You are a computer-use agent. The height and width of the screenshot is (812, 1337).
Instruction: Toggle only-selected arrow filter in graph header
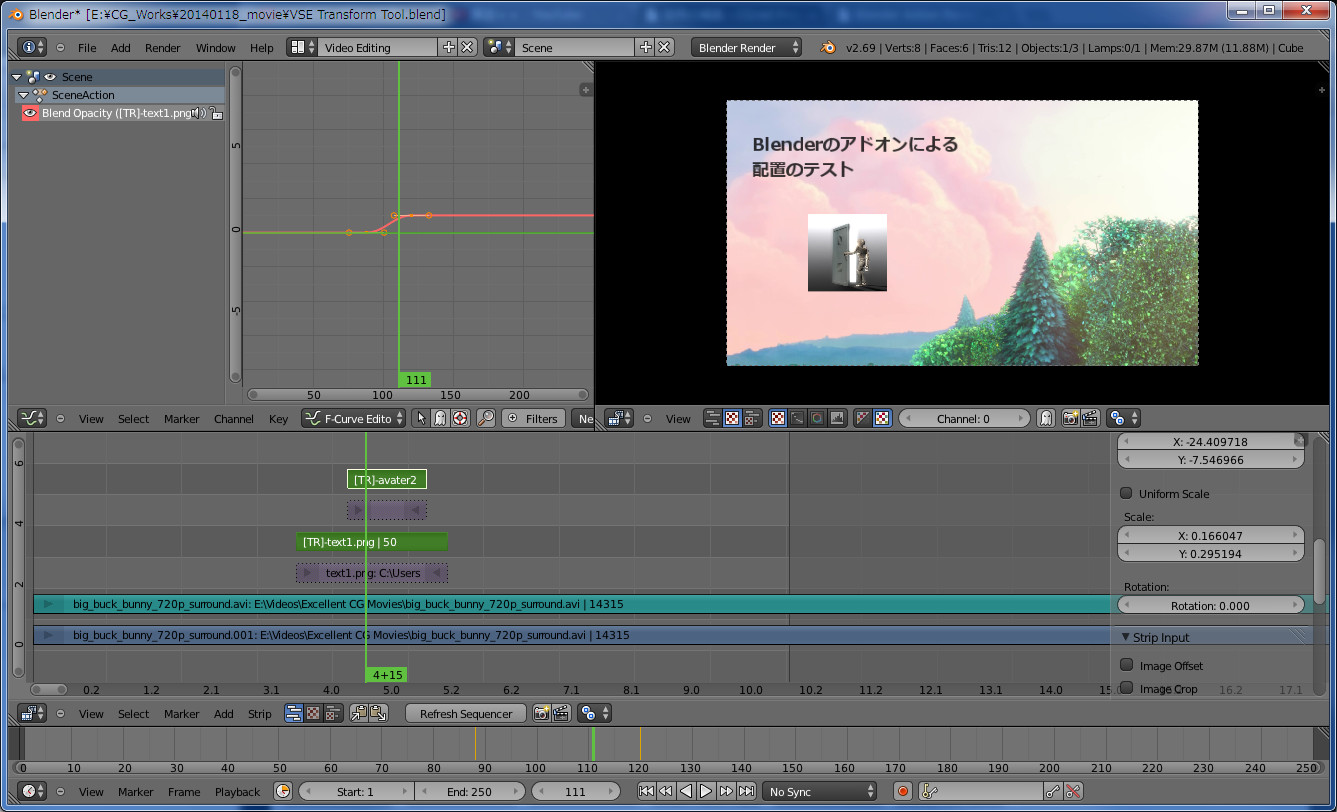[x=421, y=419]
